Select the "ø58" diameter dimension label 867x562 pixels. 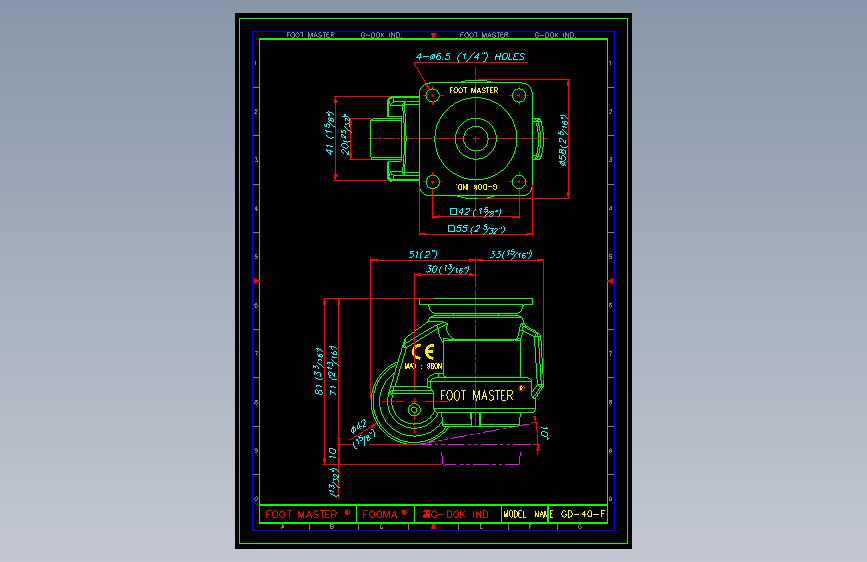[563, 140]
